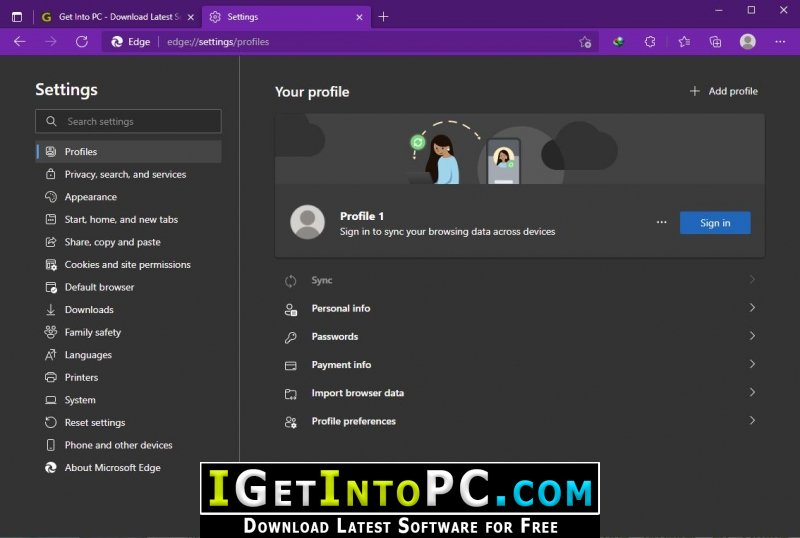Click the Passwords label
Screen dimensions: 800x538
click(335, 337)
